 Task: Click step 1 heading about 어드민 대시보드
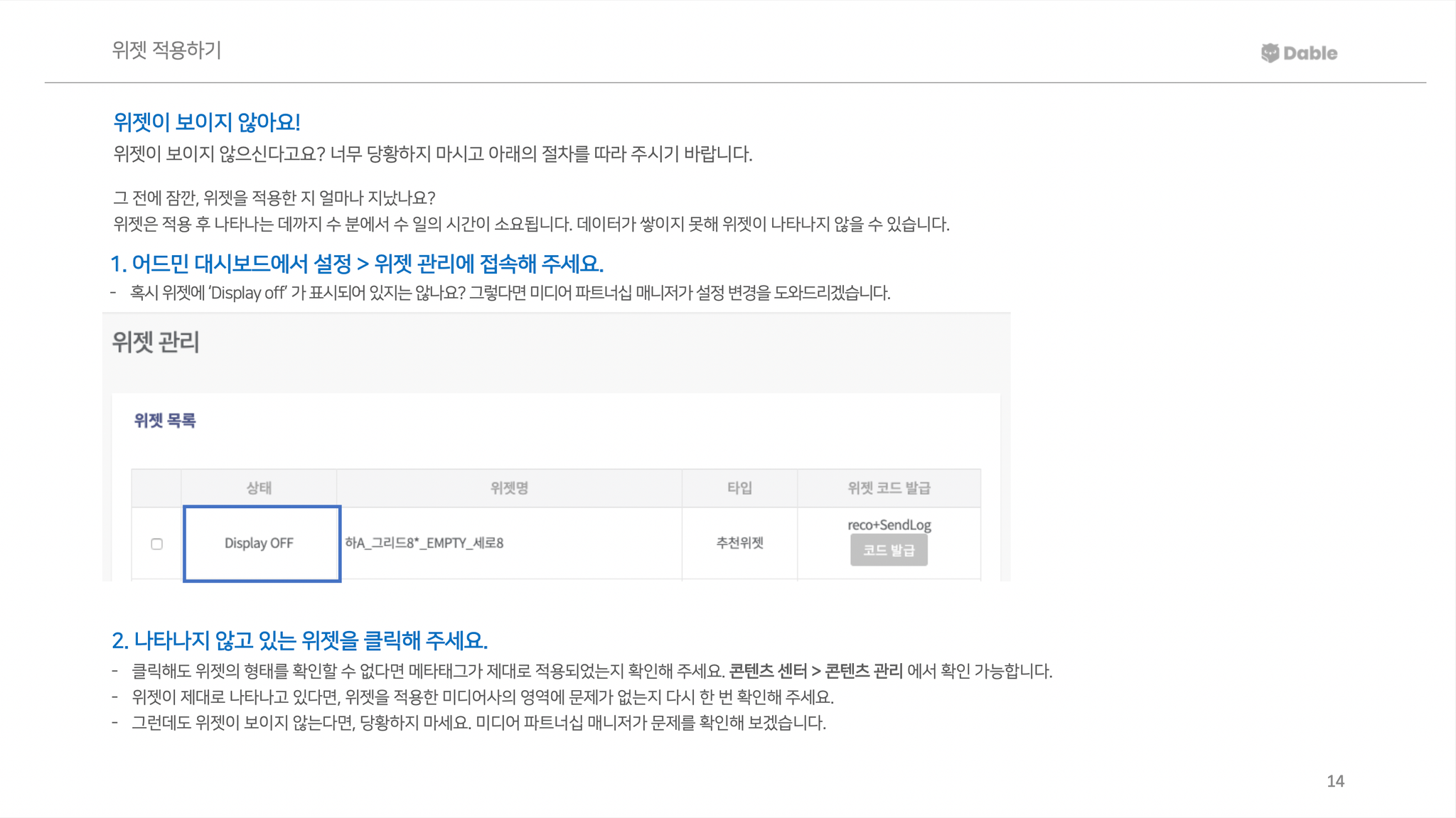[357, 264]
